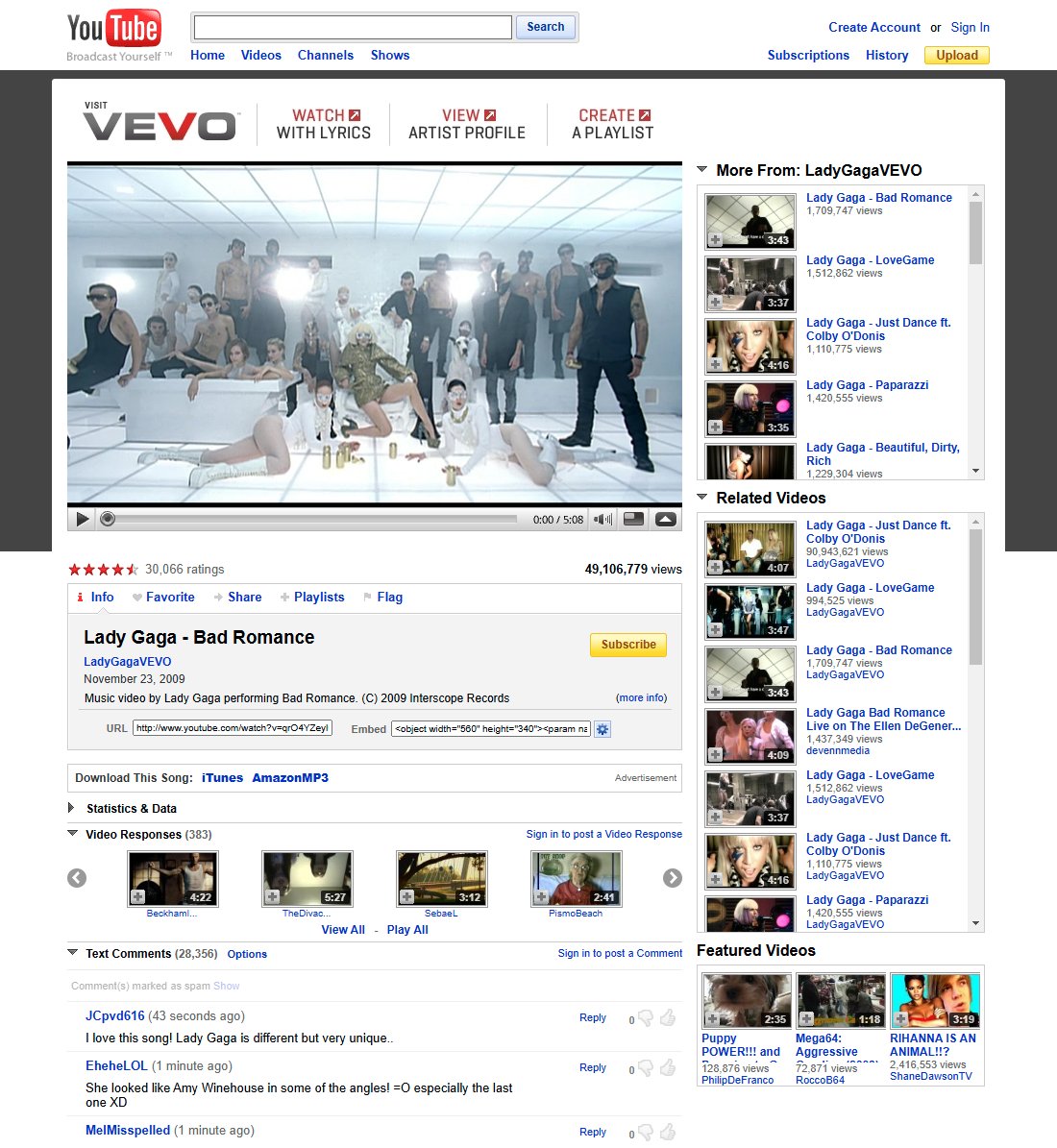
Task: Click View Artist Profile
Action: (x=467, y=124)
